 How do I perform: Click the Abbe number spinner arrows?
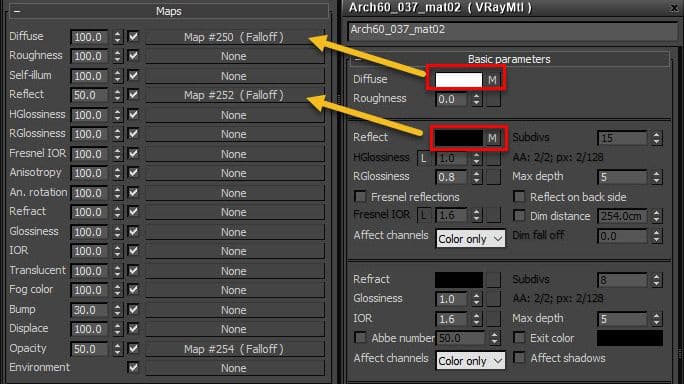pyautogui.click(x=494, y=338)
